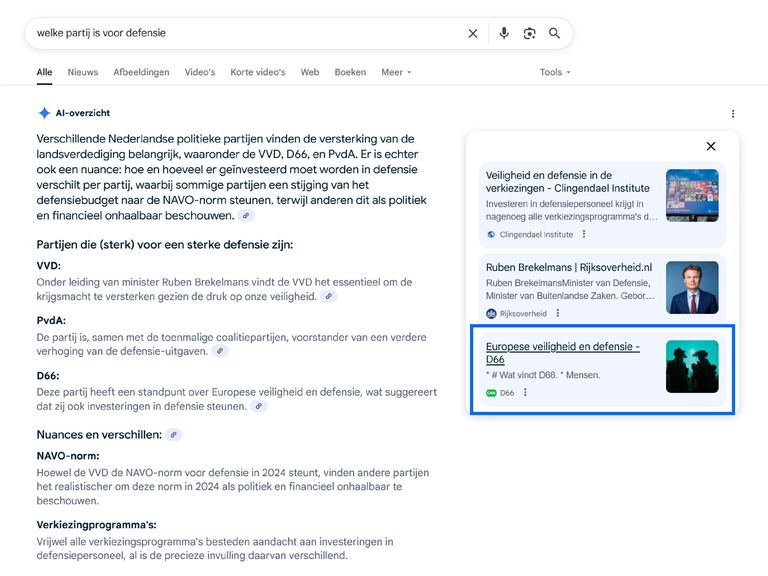Open Ruben Brekelmans Rijksoverheid.nl result

pos(568,267)
